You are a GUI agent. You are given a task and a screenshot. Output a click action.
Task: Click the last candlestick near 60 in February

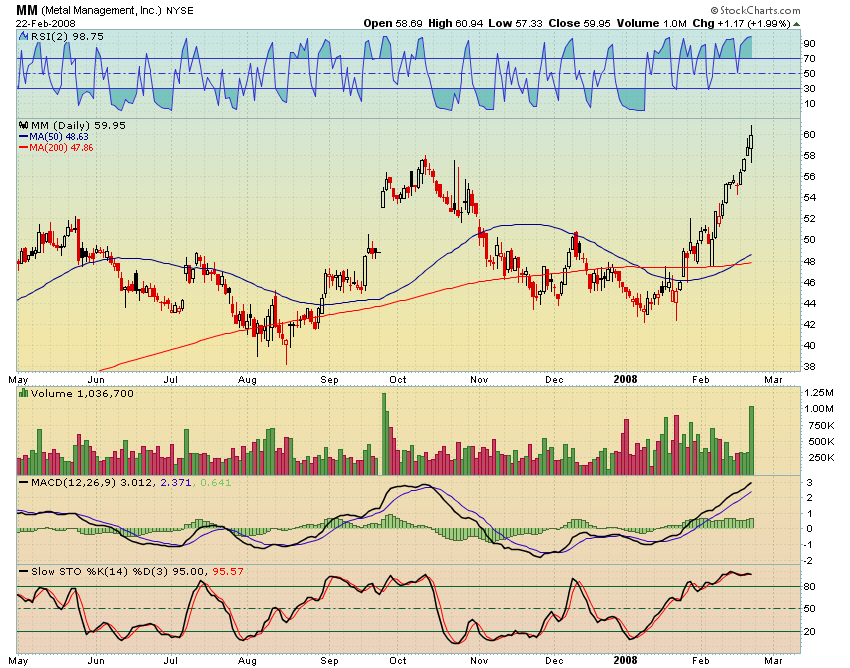pos(751,144)
